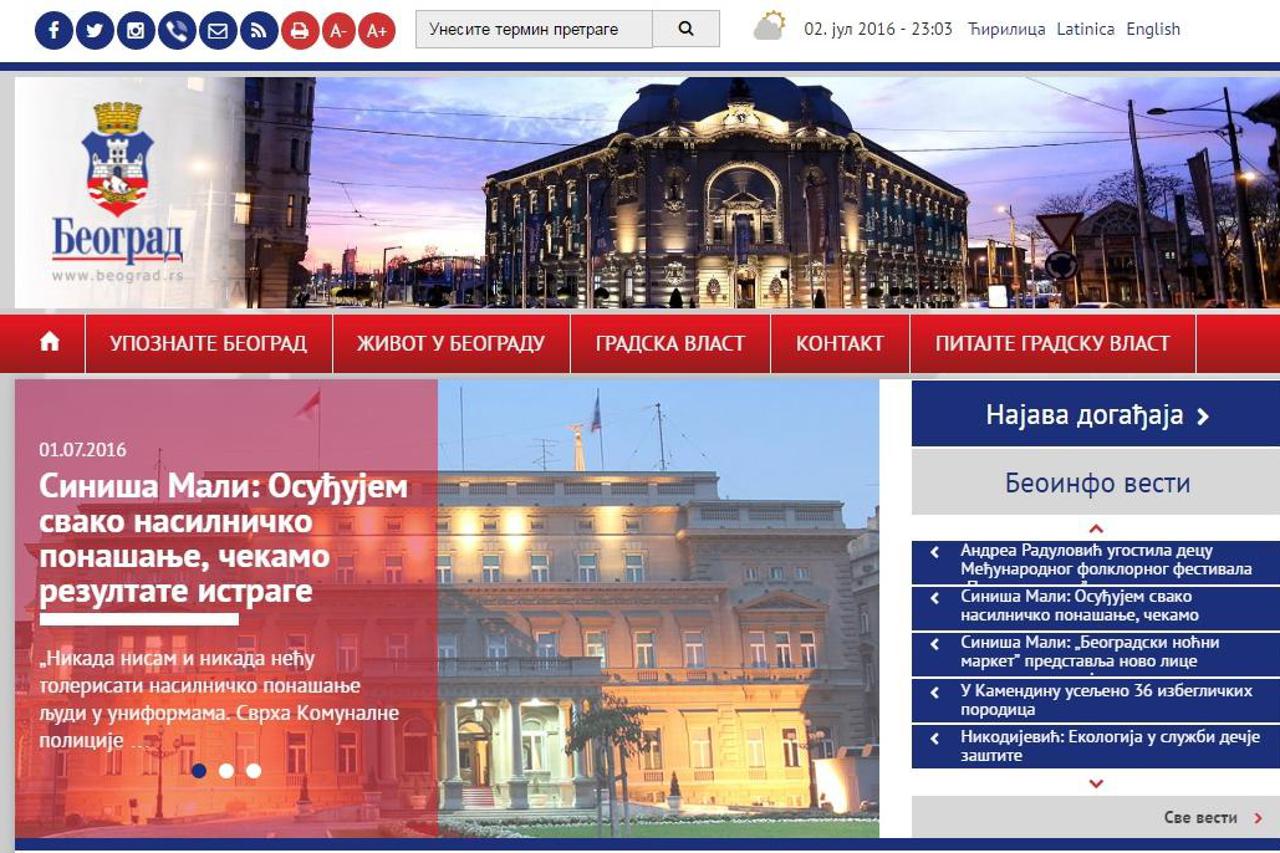Print the page using printer icon
The height and width of the screenshot is (853, 1280).
coord(299,30)
